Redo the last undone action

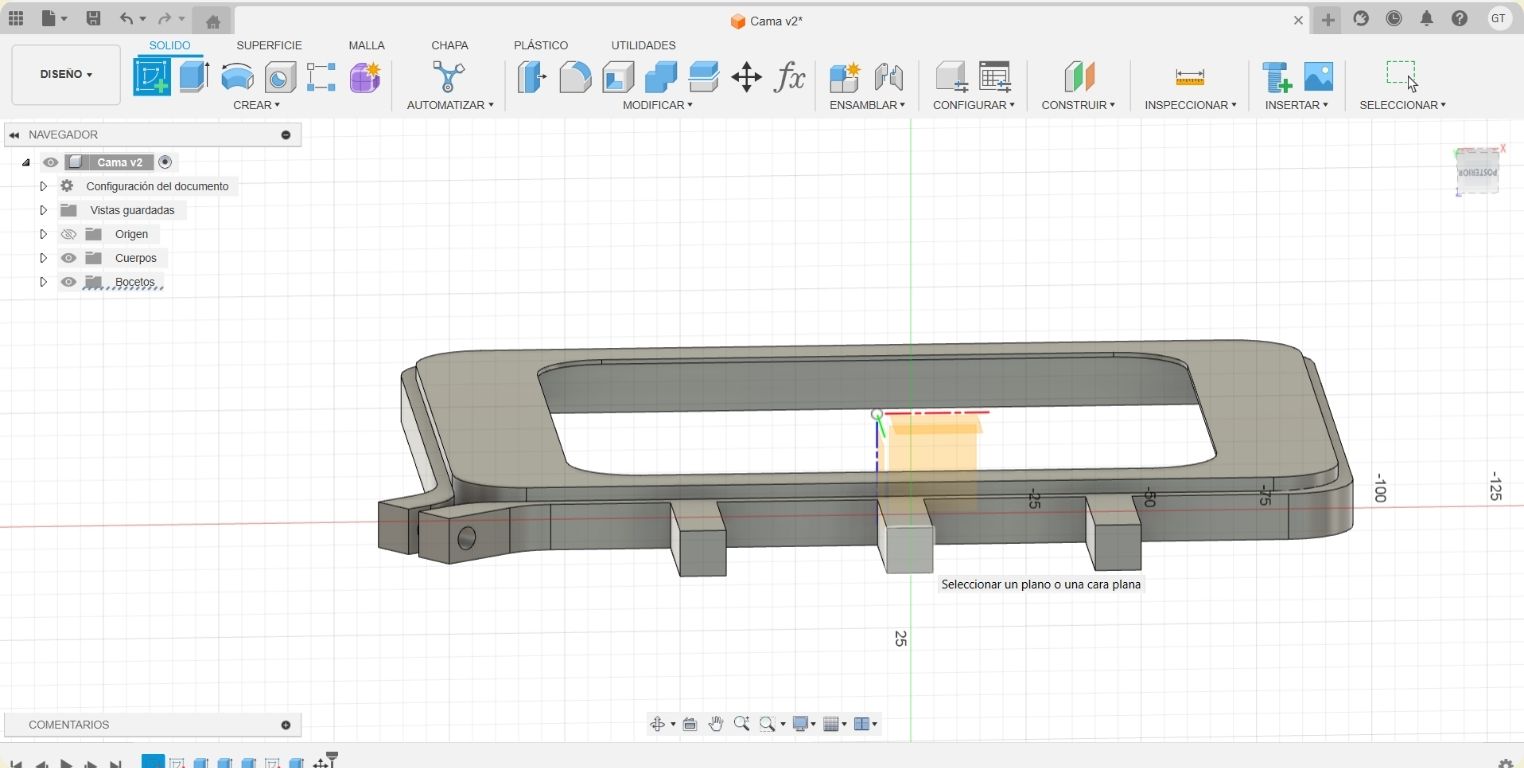pos(164,18)
